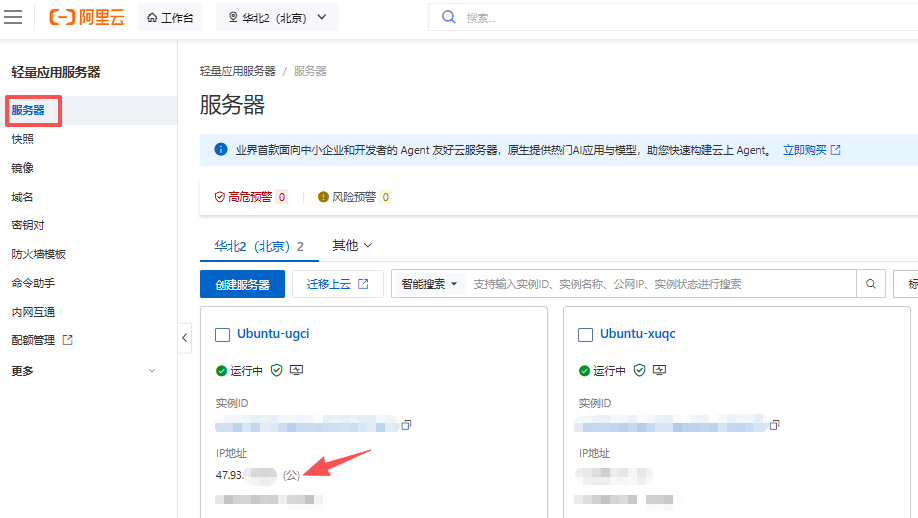Open 高危预警 alerts
The width and height of the screenshot is (918, 518).
click(251, 197)
